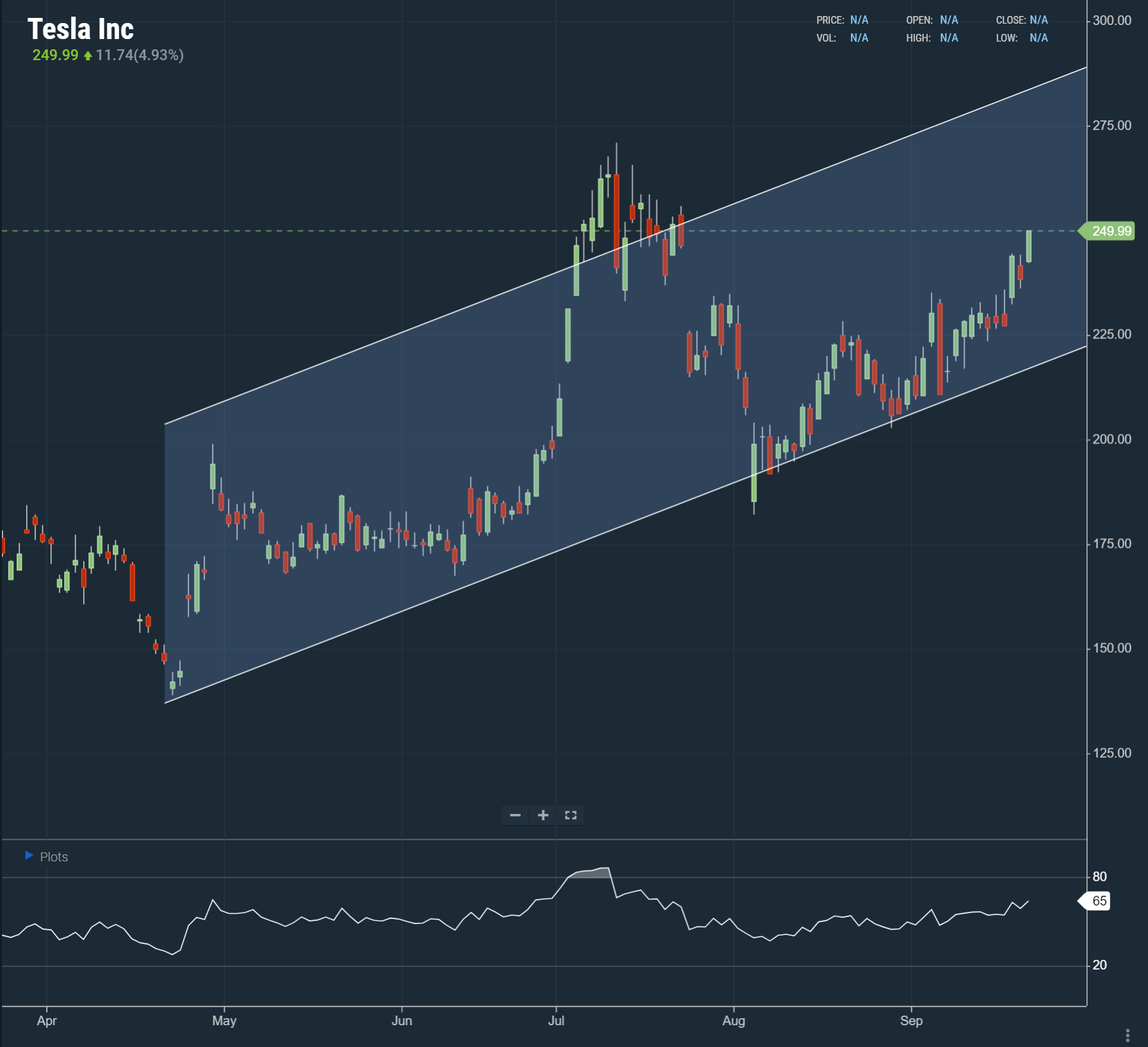This screenshot has width=1148, height=1047.
Task: Click the 20 oversold level label
Action: (1099, 965)
